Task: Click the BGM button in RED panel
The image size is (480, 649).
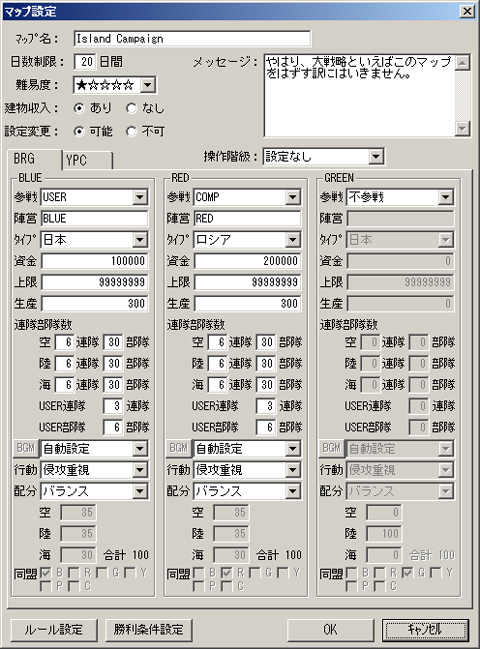Action: (x=179, y=448)
